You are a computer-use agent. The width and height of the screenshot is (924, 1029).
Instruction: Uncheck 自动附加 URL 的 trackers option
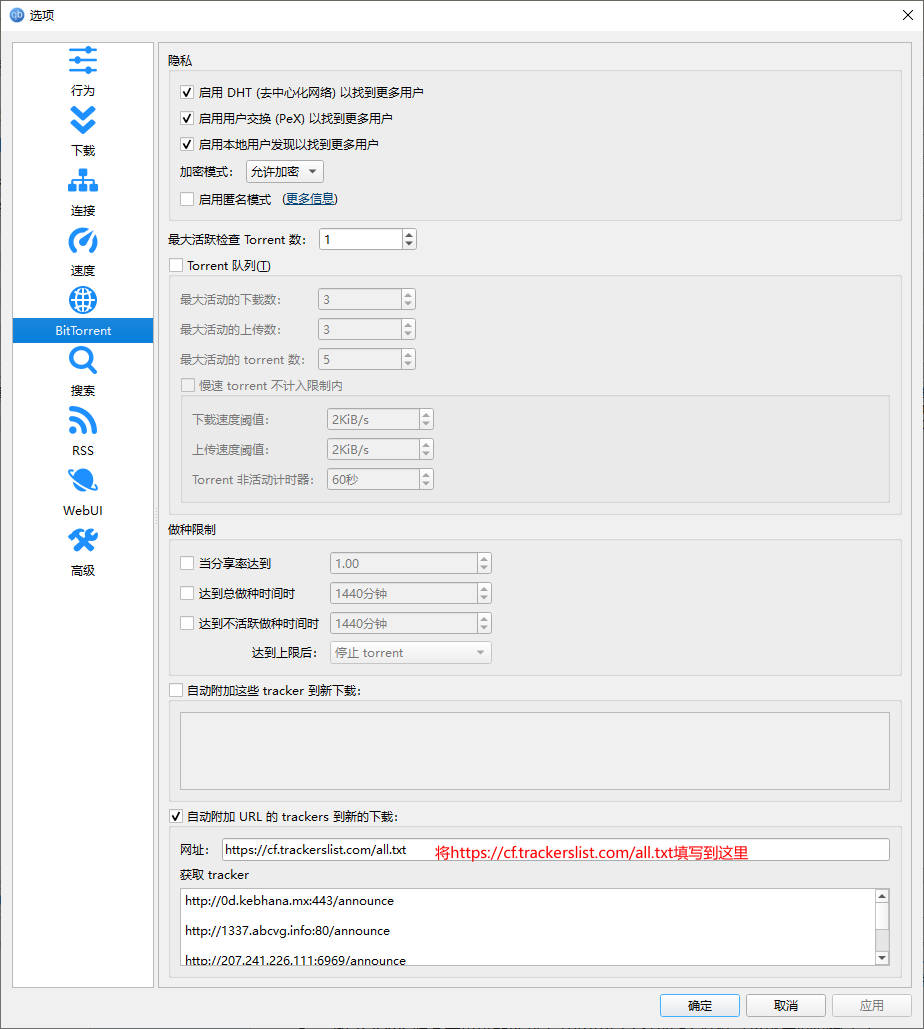(x=175, y=816)
